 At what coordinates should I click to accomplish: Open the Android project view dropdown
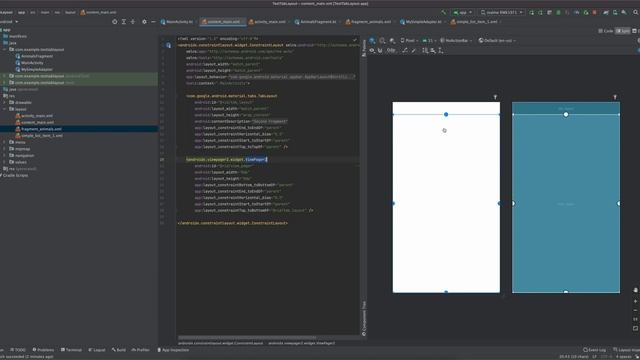coord(8,22)
